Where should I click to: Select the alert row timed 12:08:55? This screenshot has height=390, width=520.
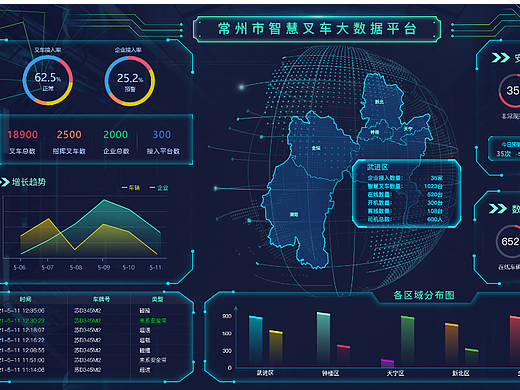tap(96, 350)
